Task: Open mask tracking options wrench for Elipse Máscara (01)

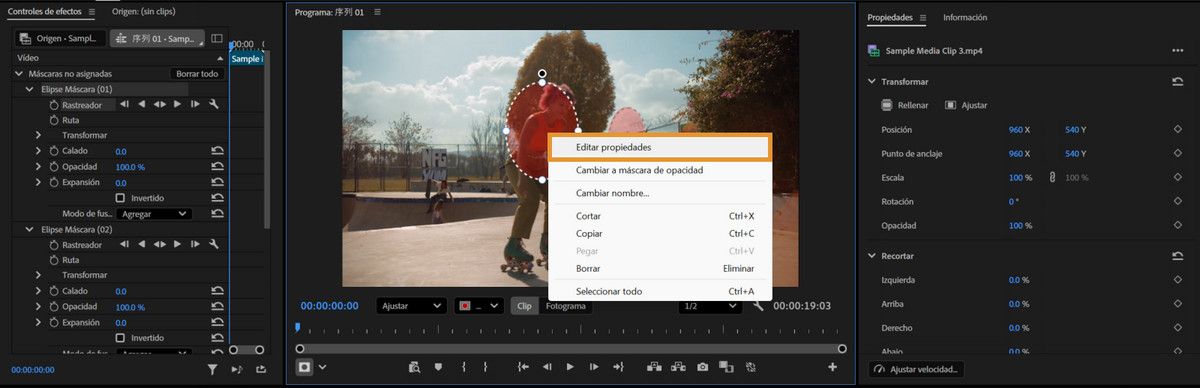Action: tap(214, 104)
